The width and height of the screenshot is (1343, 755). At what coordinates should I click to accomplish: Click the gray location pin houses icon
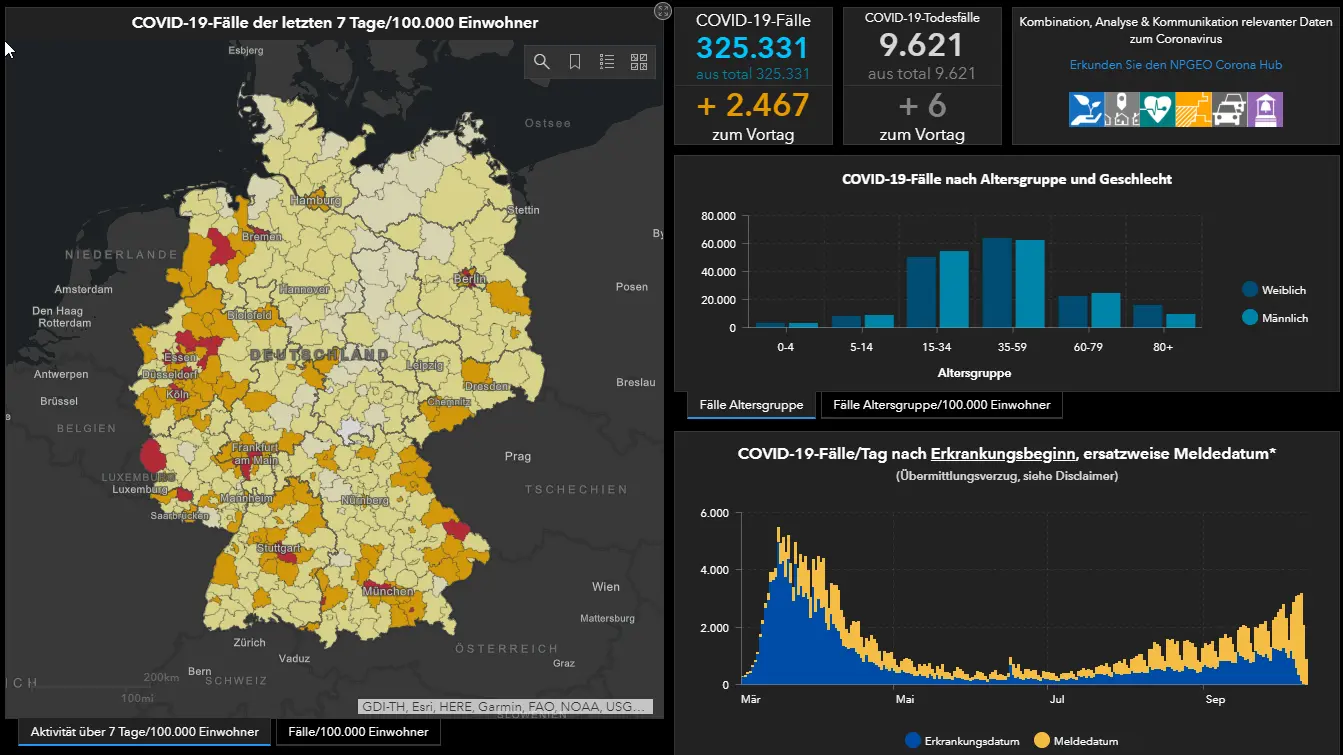1122,109
